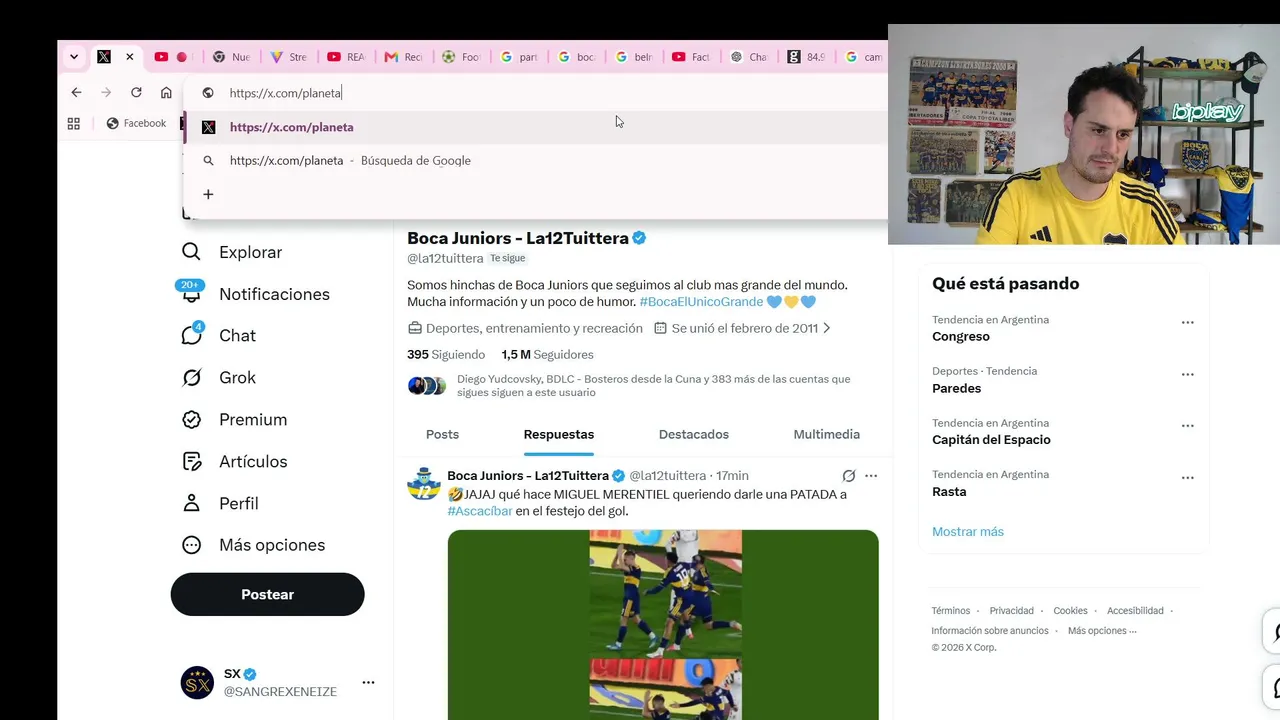Open the Grok icon in the sidebar
The height and width of the screenshot is (720, 1280).
tap(191, 378)
